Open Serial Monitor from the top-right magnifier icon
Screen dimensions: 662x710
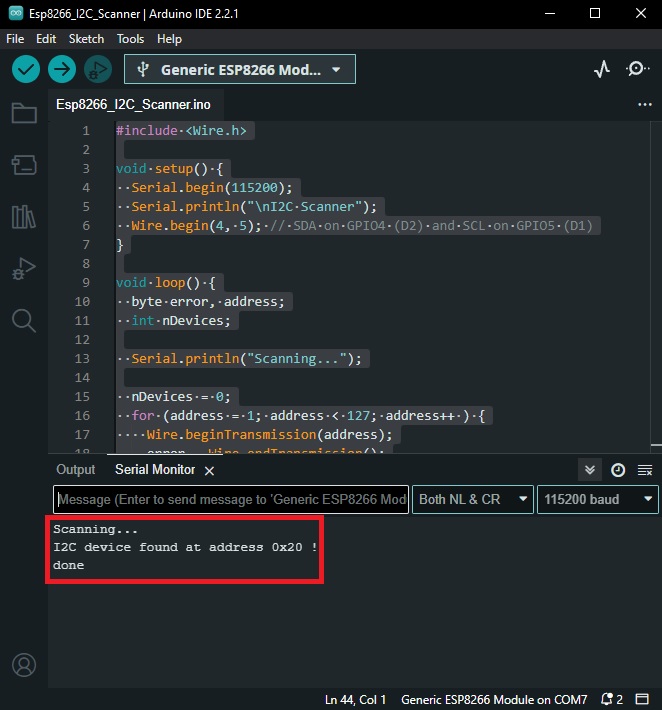[637, 69]
